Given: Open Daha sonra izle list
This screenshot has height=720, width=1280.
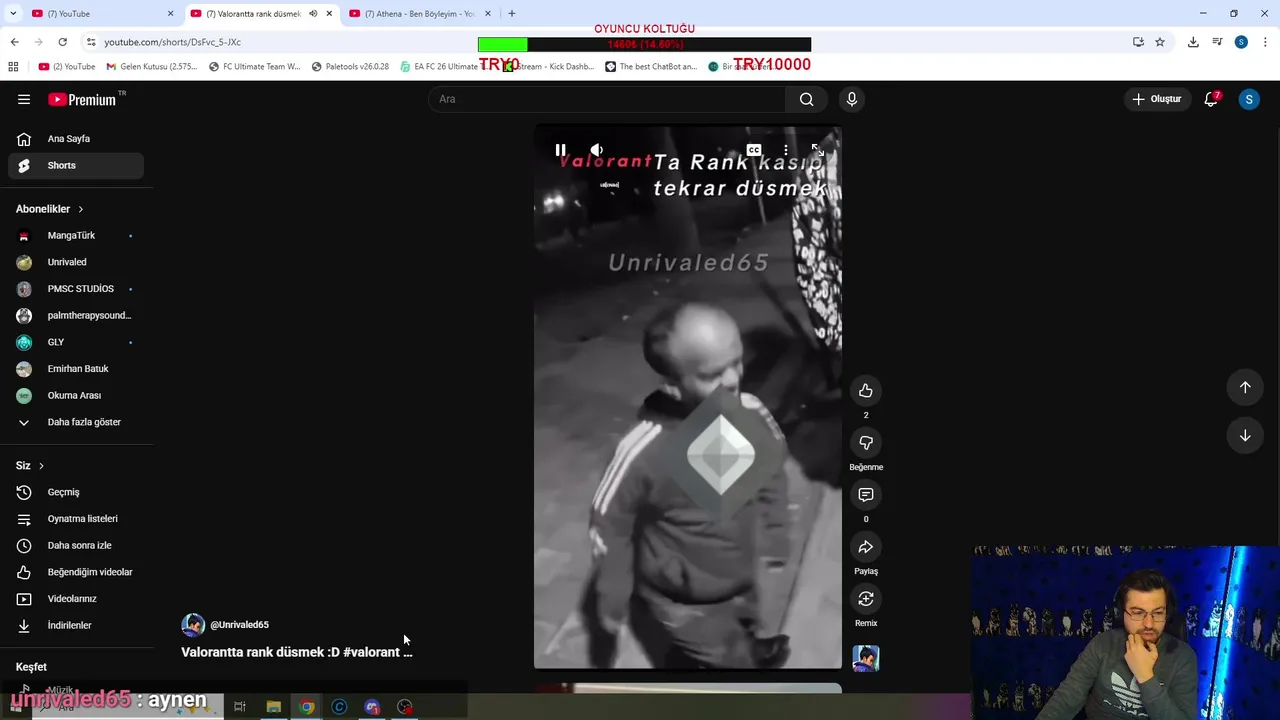Looking at the screenshot, I should (x=76, y=545).
